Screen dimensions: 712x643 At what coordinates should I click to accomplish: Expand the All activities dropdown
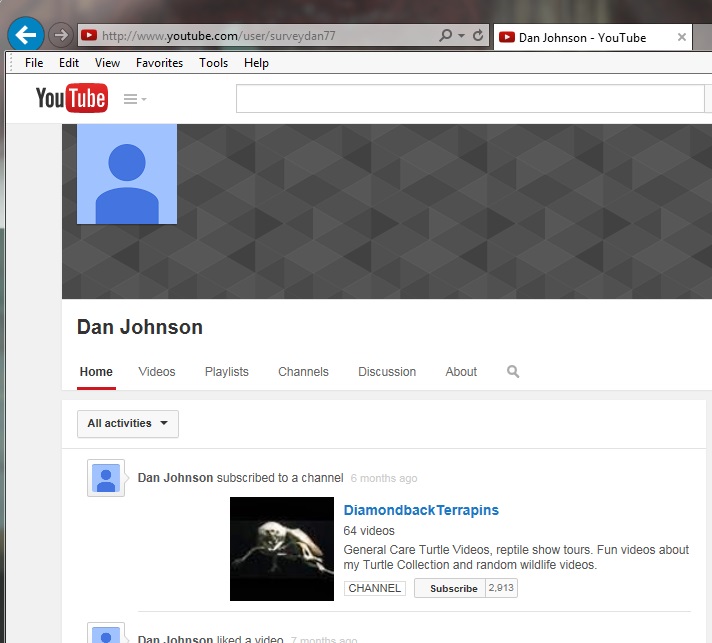(x=128, y=424)
